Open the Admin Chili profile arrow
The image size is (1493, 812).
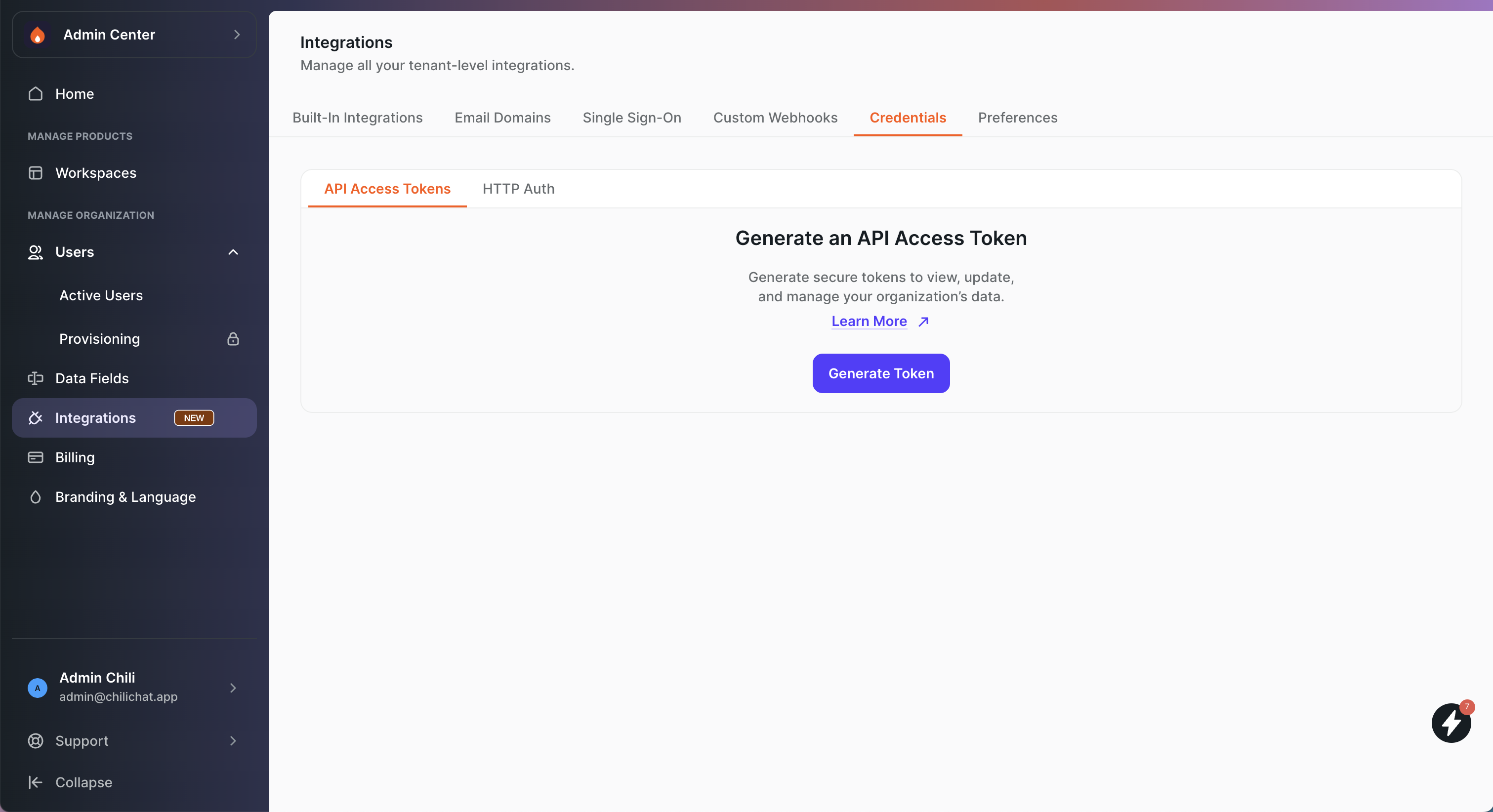point(233,688)
